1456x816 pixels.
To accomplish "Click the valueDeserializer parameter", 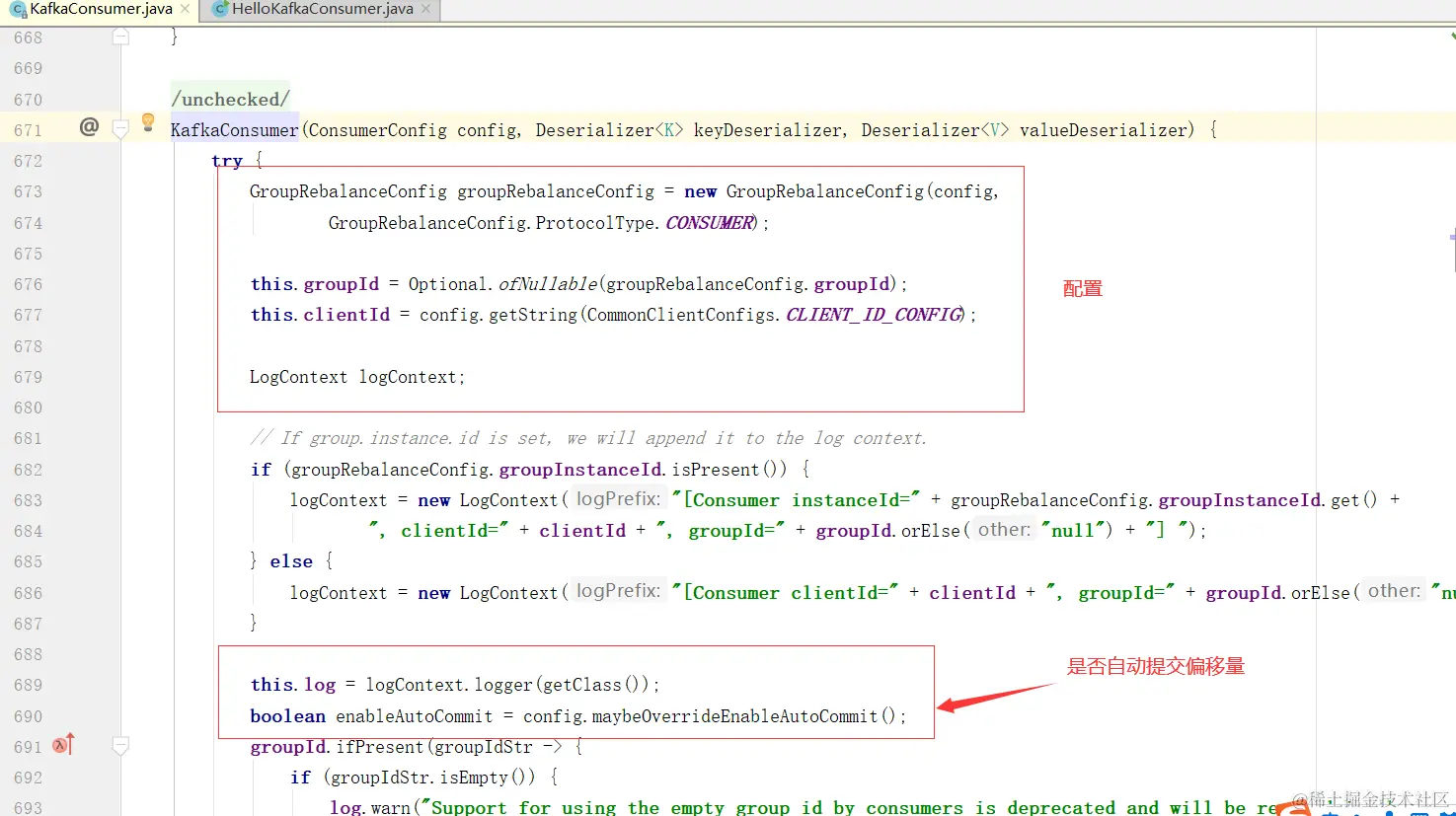I will pos(1103,130).
